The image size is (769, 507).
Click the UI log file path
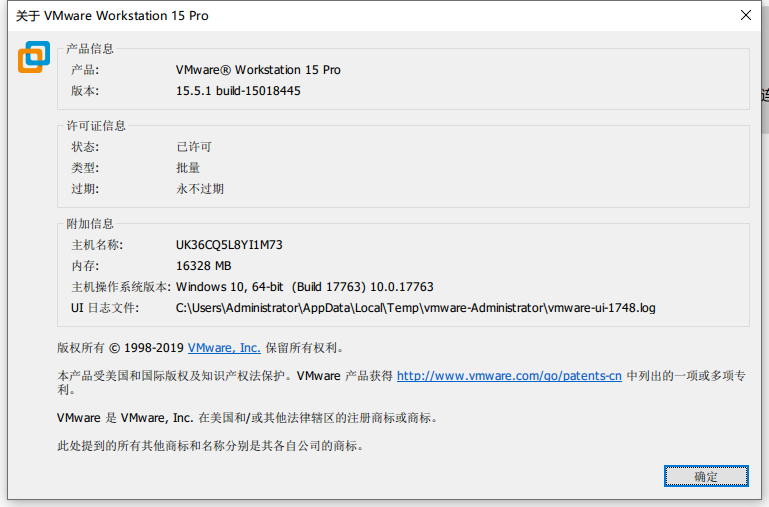tap(415, 308)
